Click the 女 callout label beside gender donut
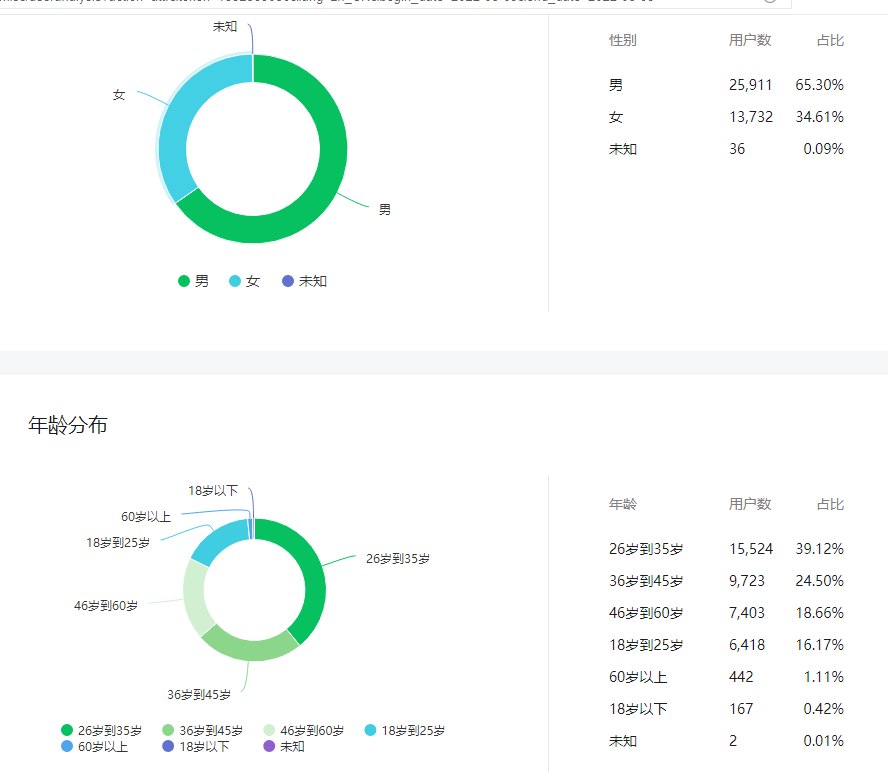 [x=118, y=95]
